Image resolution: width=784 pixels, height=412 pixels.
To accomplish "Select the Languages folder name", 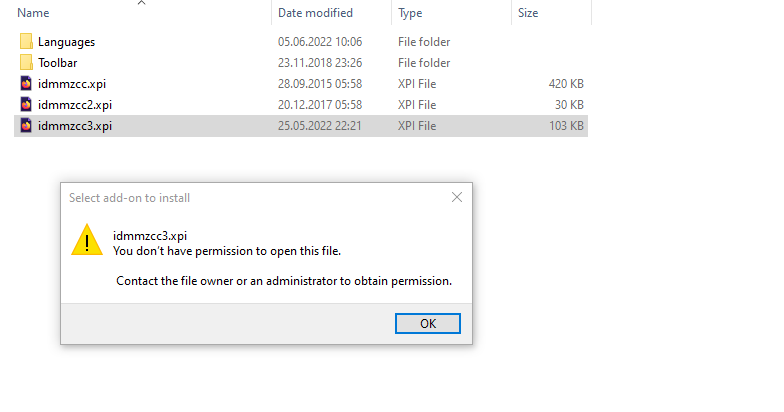I will pos(66,42).
